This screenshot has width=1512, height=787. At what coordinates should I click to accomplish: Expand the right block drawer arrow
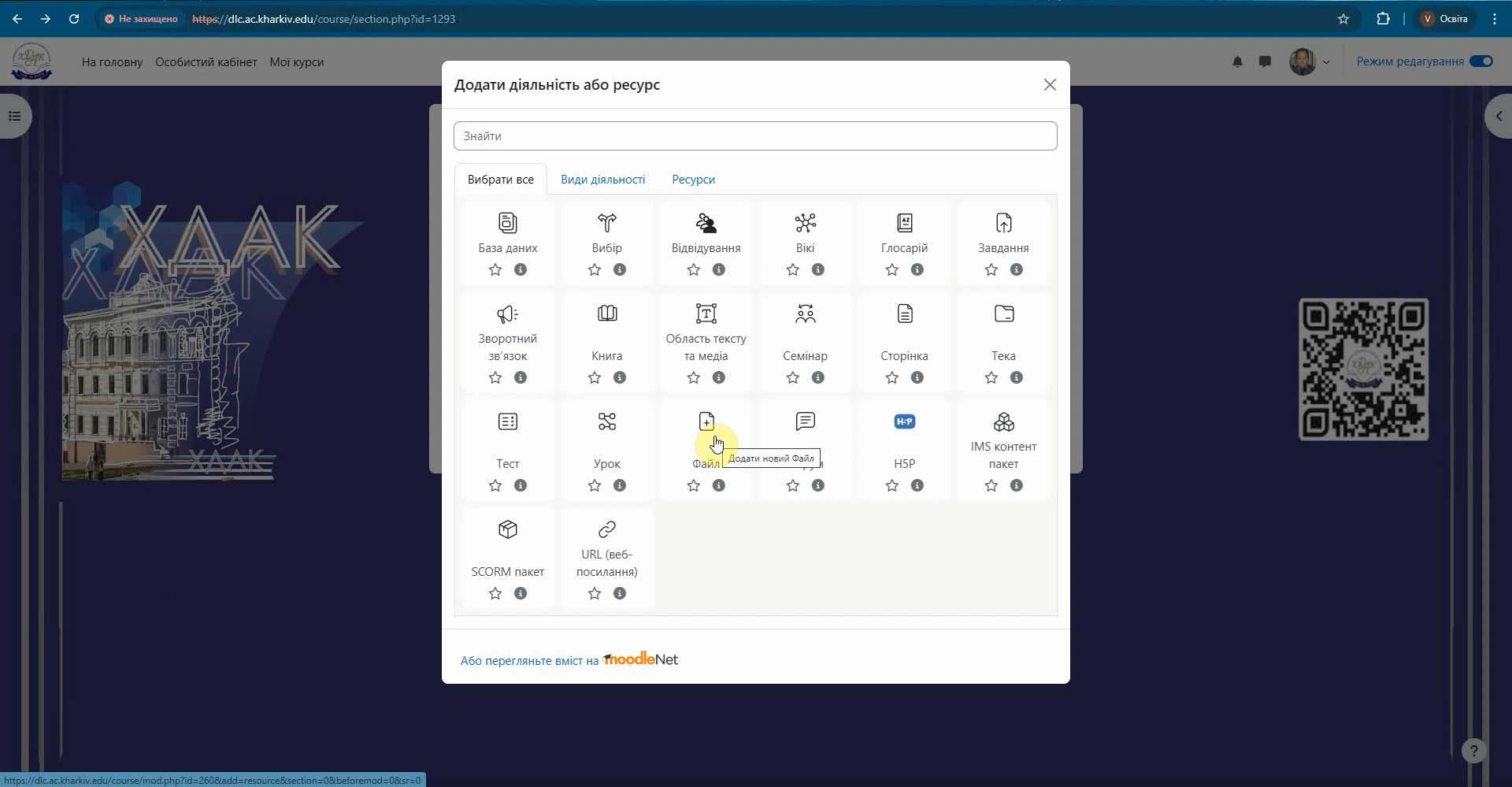point(1498,117)
